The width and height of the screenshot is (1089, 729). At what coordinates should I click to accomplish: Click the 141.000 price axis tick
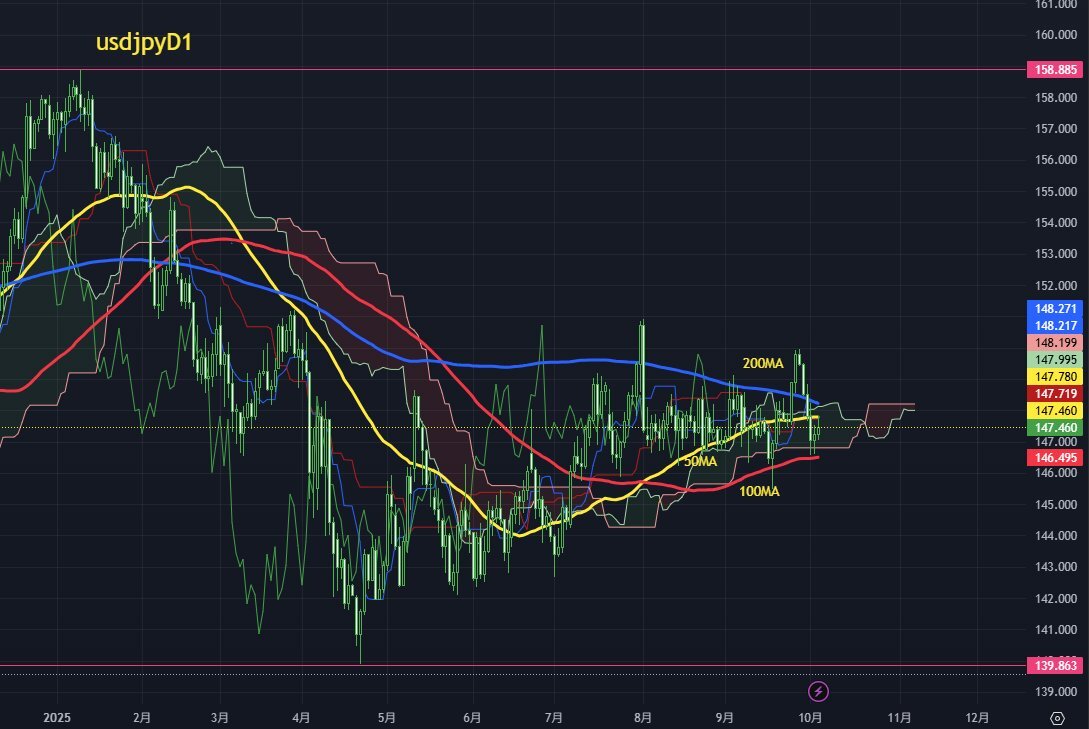1056,630
